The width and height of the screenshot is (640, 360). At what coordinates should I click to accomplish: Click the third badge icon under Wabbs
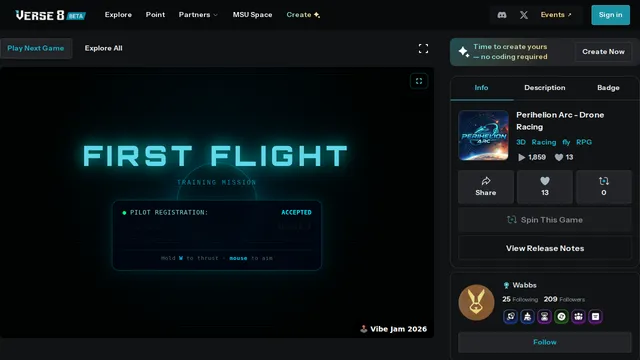tap(544, 316)
